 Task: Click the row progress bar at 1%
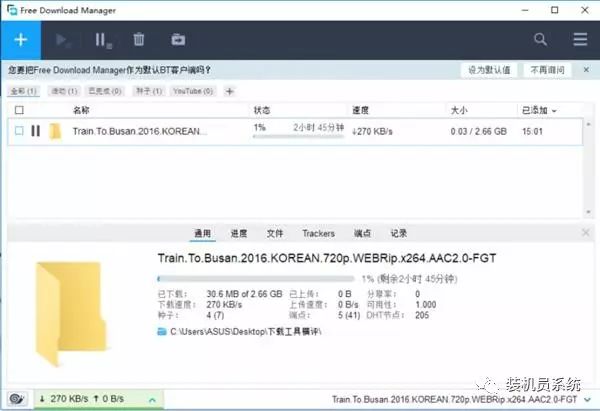[x=298, y=136]
